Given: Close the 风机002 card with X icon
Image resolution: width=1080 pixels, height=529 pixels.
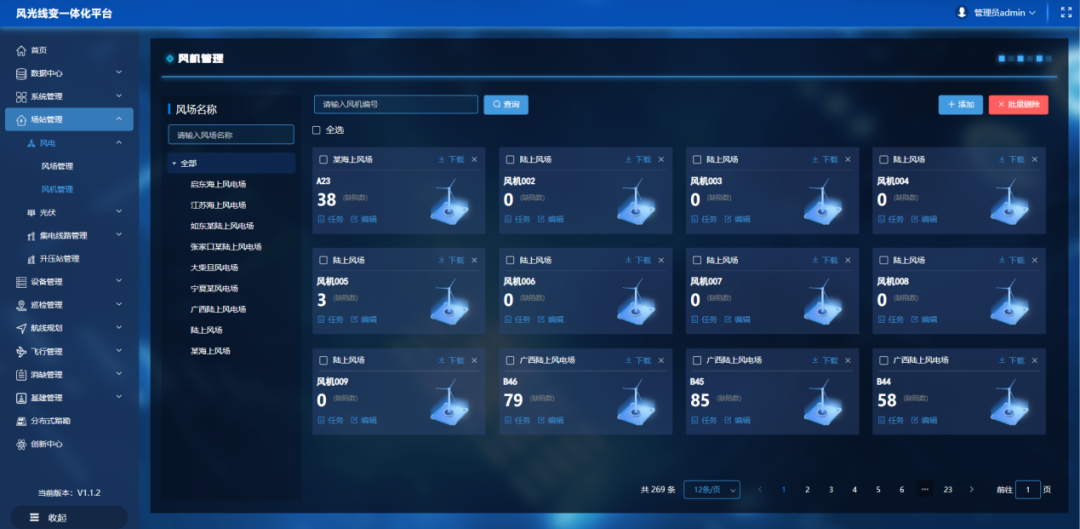Looking at the screenshot, I should (x=661, y=160).
